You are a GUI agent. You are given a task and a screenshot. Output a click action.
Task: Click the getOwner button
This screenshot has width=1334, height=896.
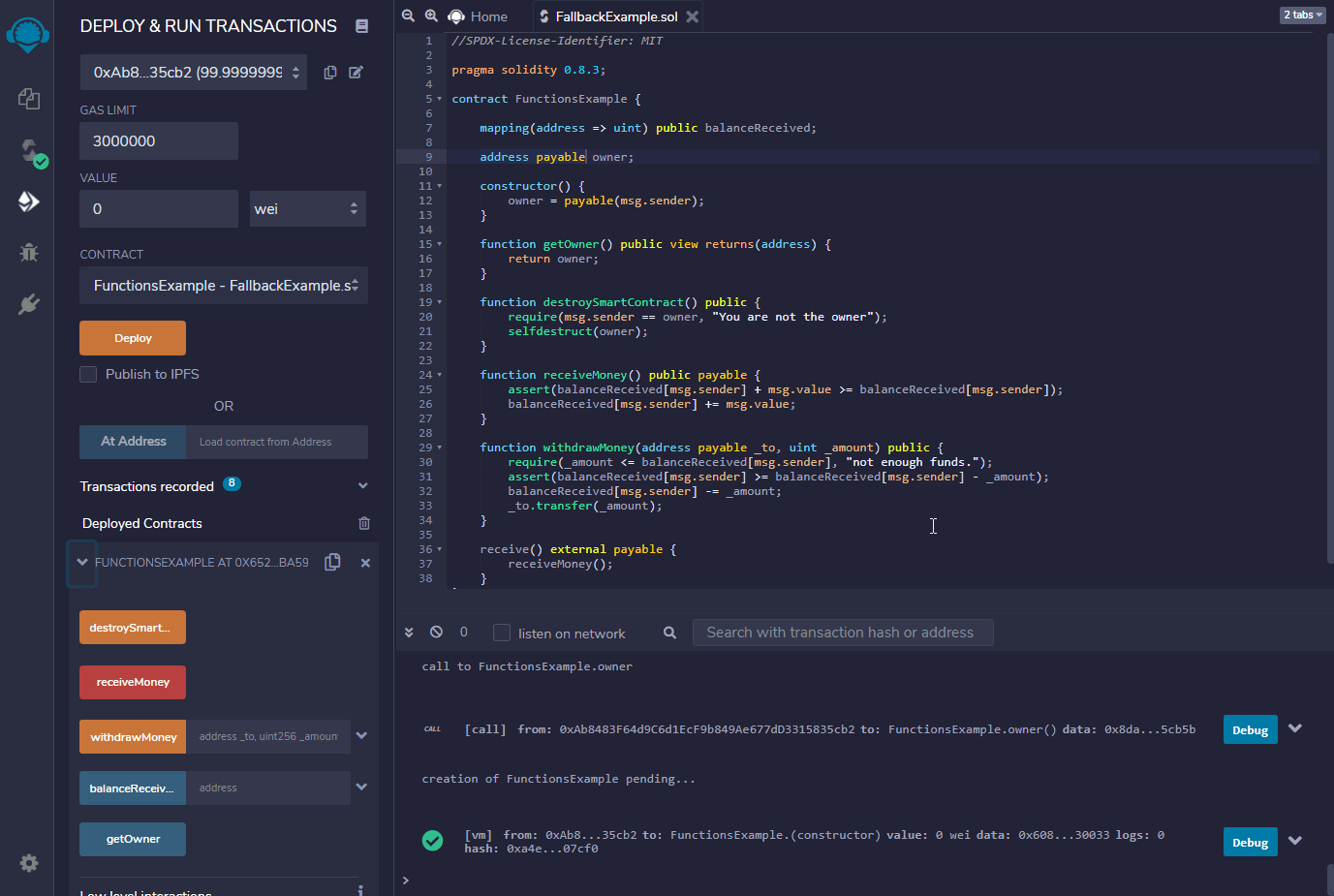pos(133,839)
